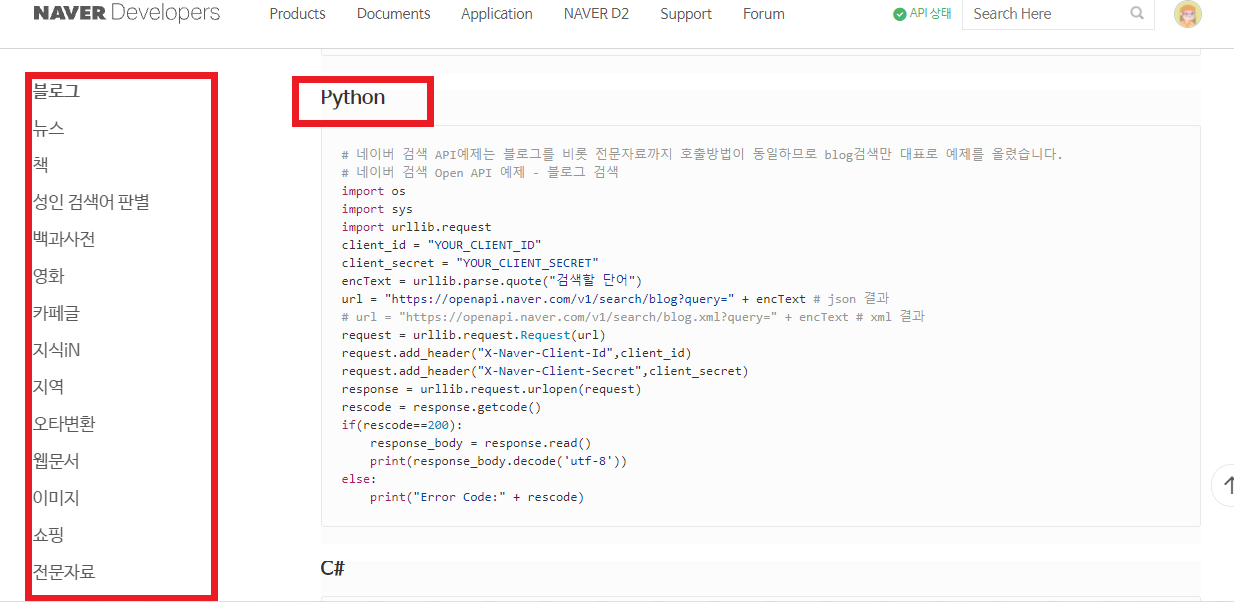Select 이미지 in the sidebar

pos(56,498)
